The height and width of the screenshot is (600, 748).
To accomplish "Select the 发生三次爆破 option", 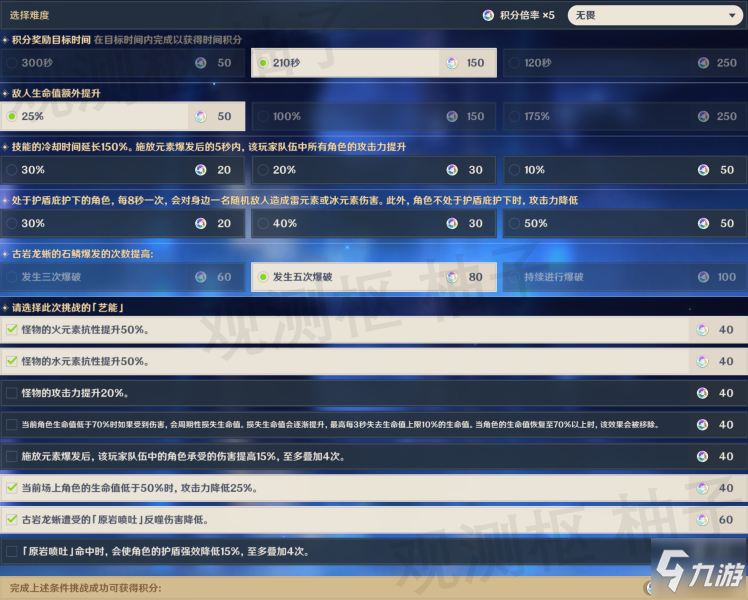I will [x=123, y=277].
